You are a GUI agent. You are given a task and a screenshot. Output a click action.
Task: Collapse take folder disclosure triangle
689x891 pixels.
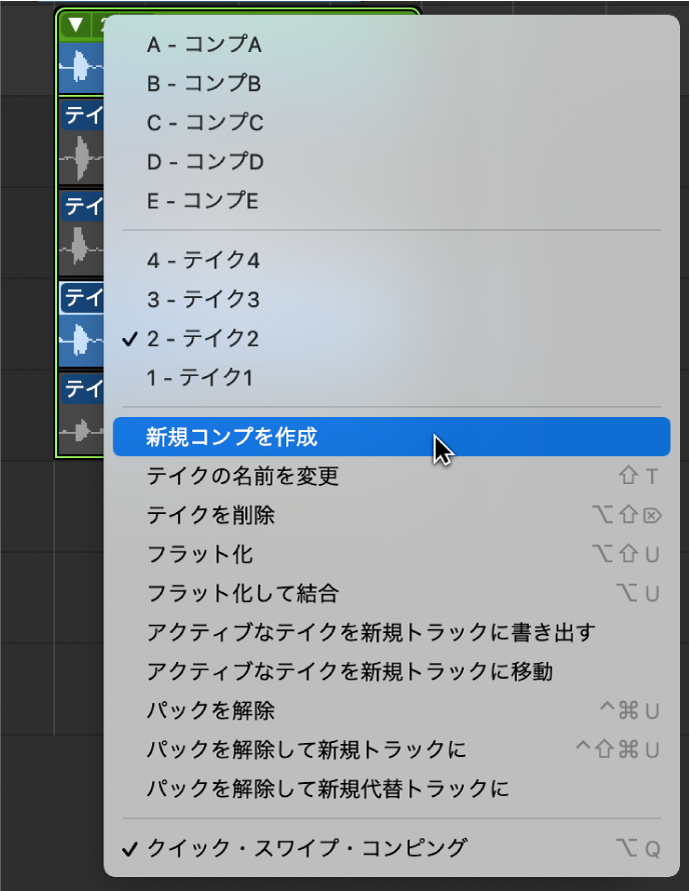[x=76, y=25]
